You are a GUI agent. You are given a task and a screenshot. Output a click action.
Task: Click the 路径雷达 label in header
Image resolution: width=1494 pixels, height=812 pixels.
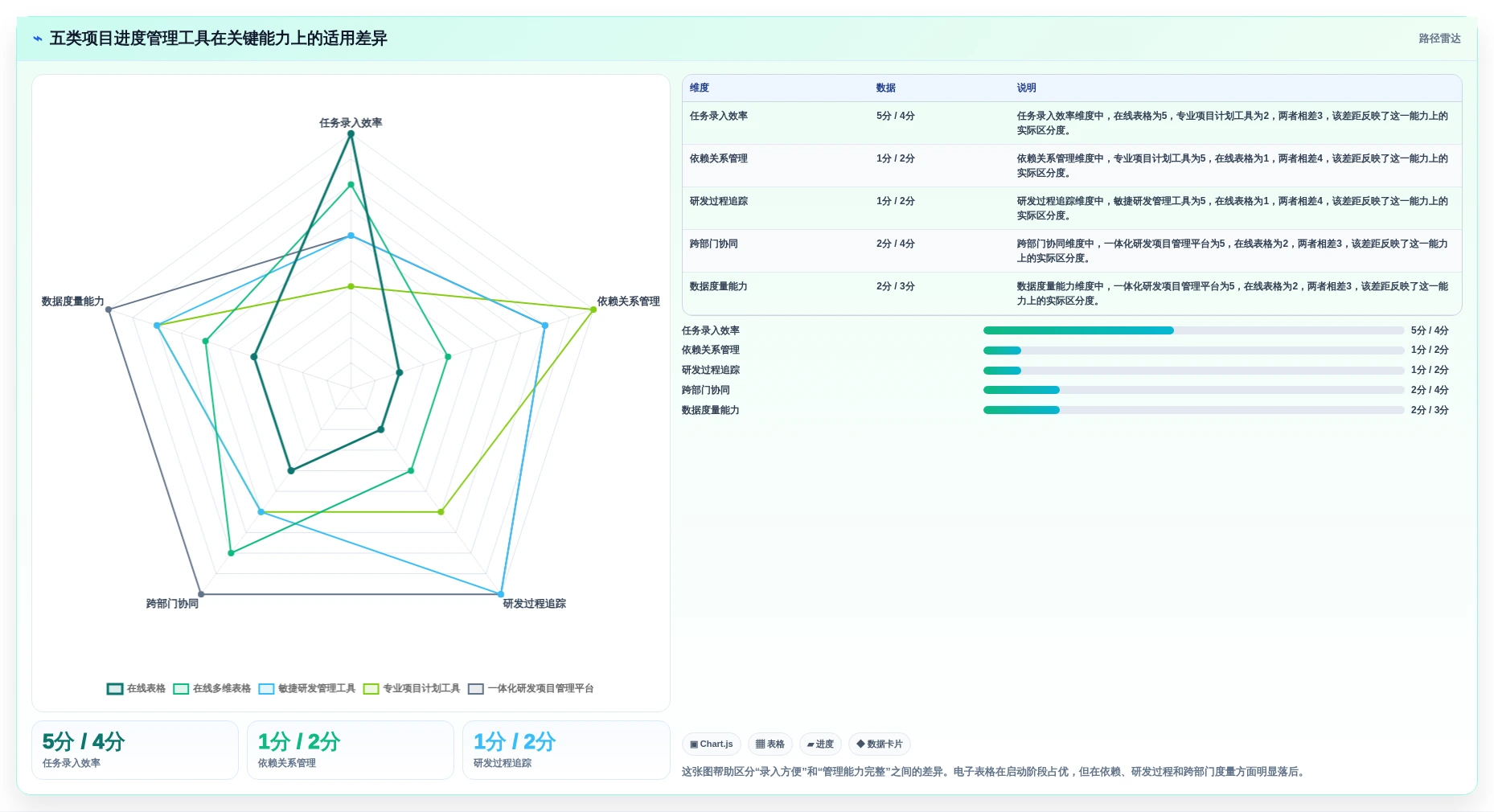[1439, 39]
